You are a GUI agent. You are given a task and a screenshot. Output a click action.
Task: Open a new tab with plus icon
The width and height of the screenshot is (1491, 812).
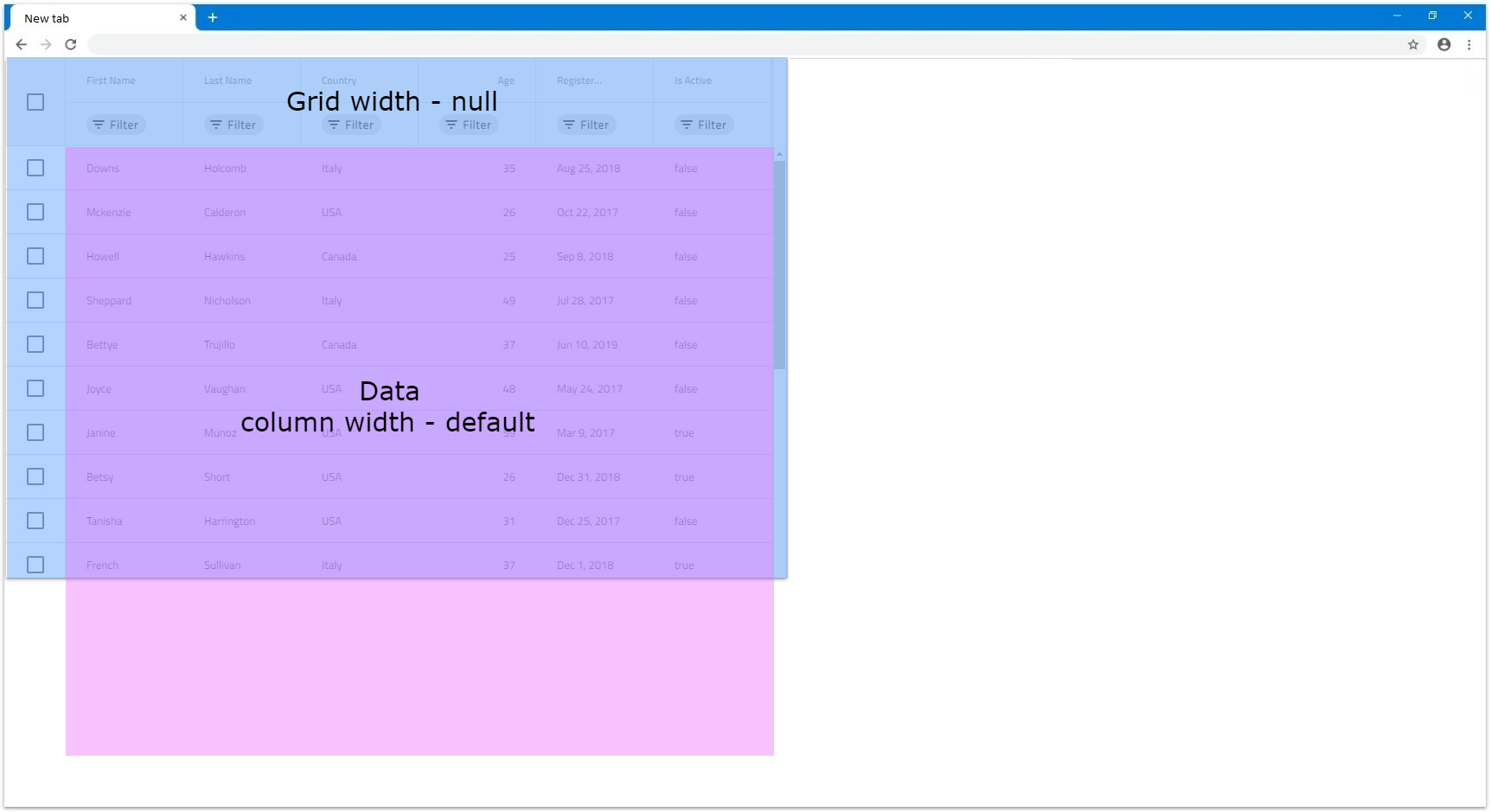point(212,17)
